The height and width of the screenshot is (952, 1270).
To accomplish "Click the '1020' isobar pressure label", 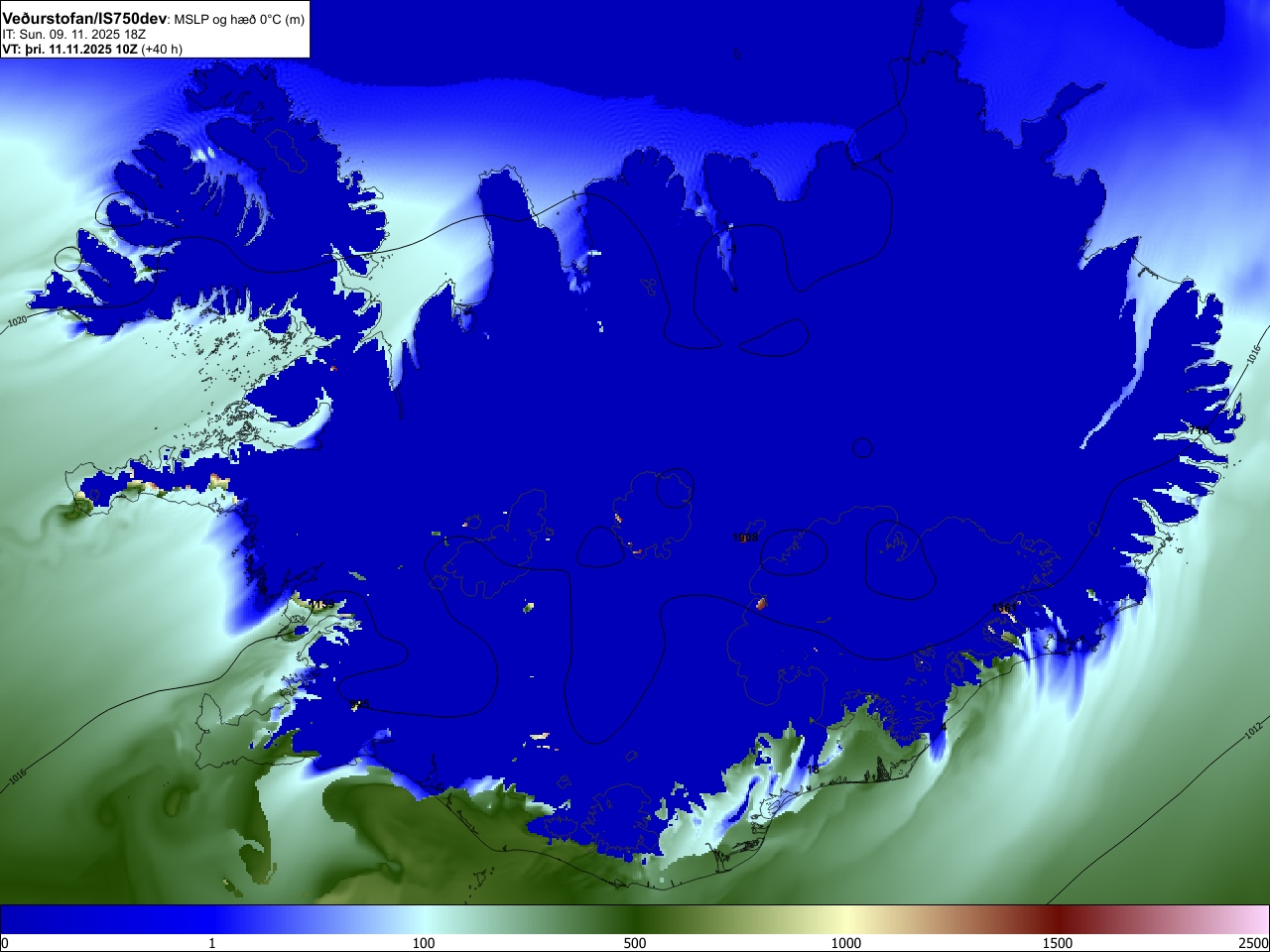I will (17, 322).
